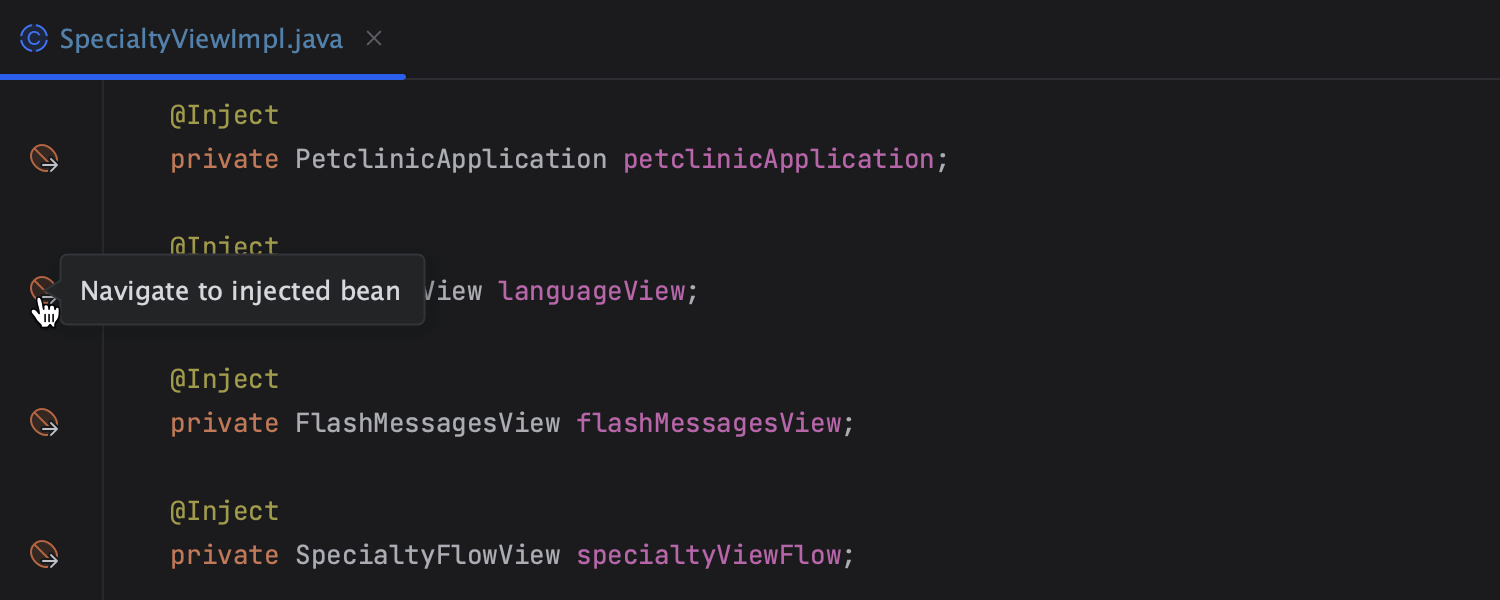The height and width of the screenshot is (600, 1500).
Task: Click the Java class icon in the tab
Action: [34, 39]
